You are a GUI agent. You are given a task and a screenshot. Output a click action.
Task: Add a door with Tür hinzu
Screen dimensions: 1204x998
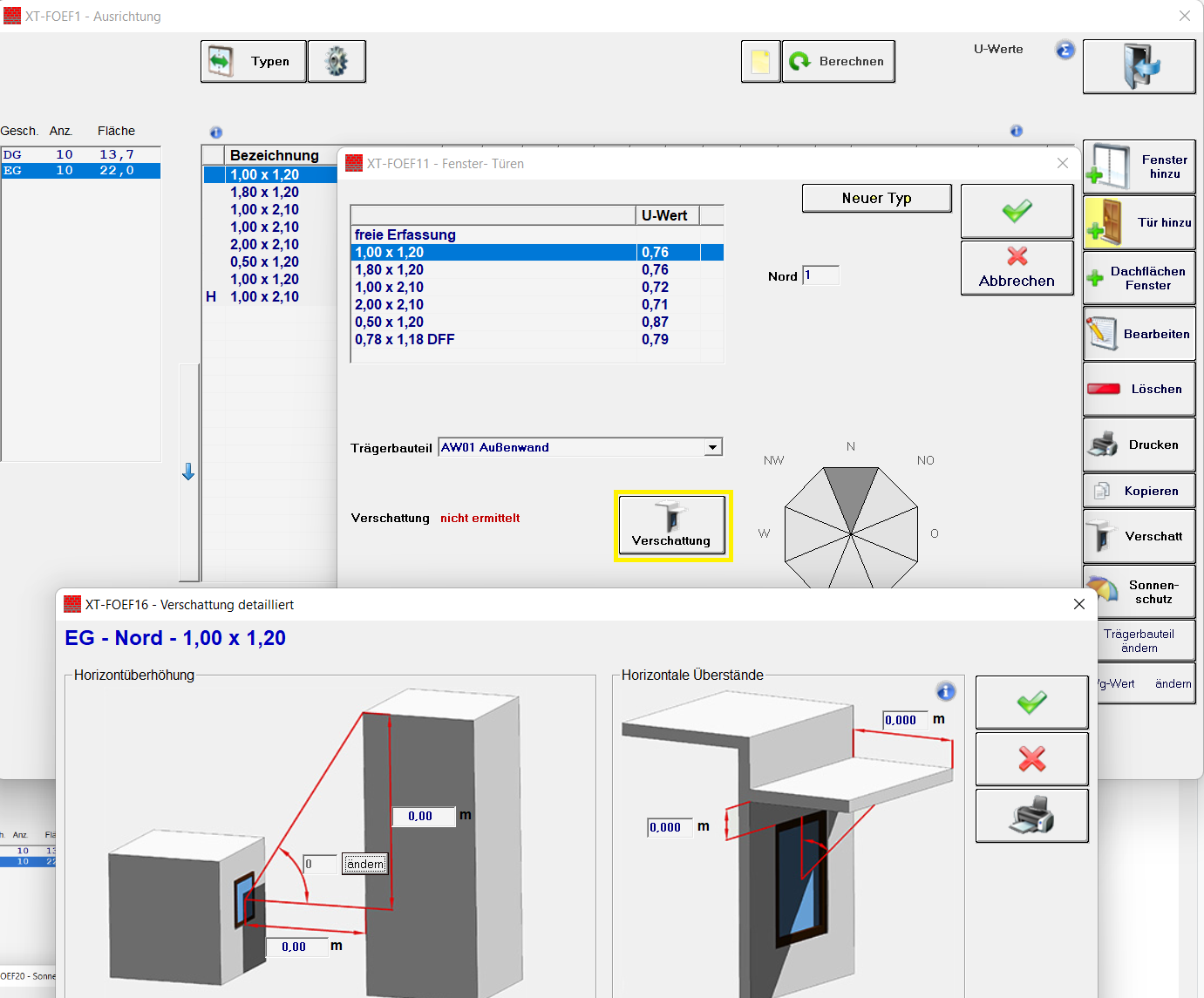(1139, 222)
